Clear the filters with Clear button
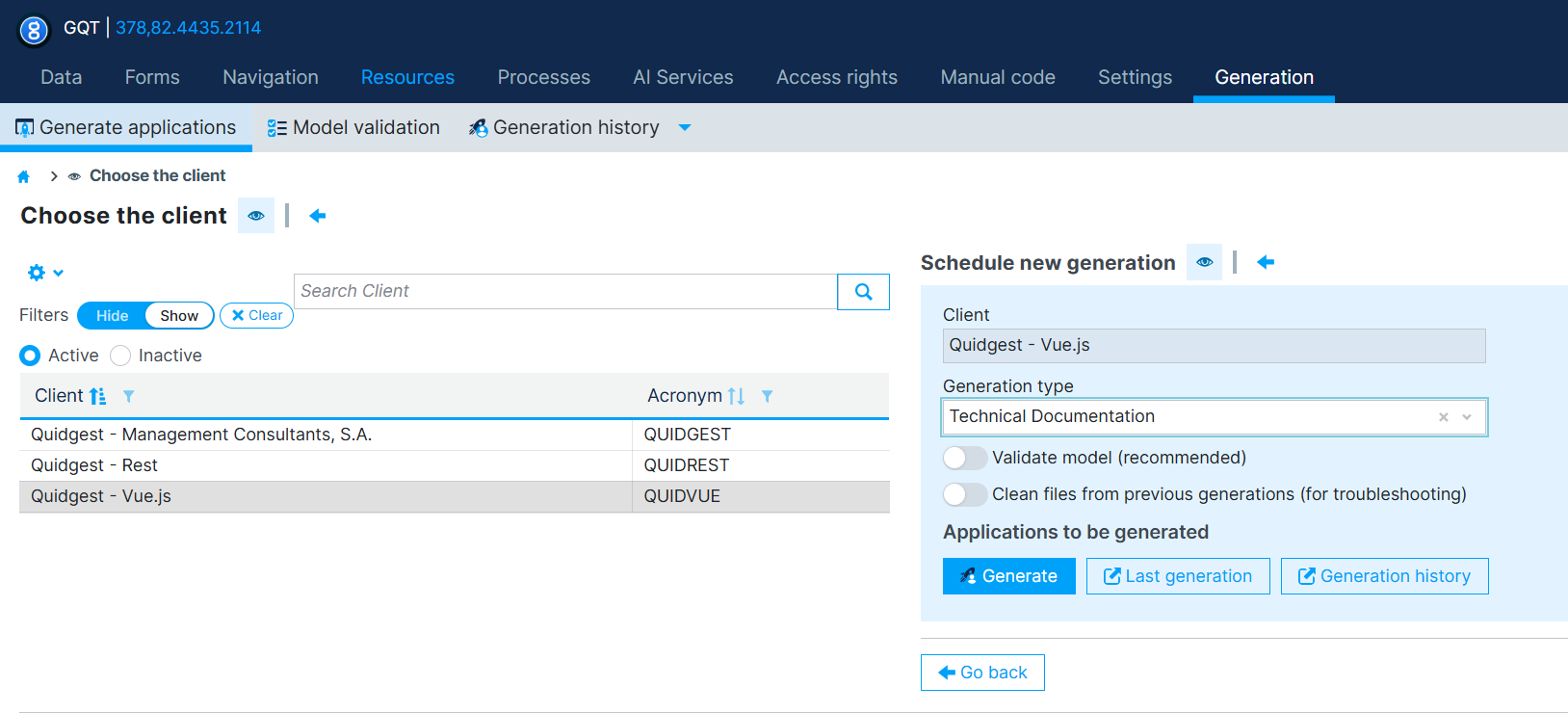 256,315
